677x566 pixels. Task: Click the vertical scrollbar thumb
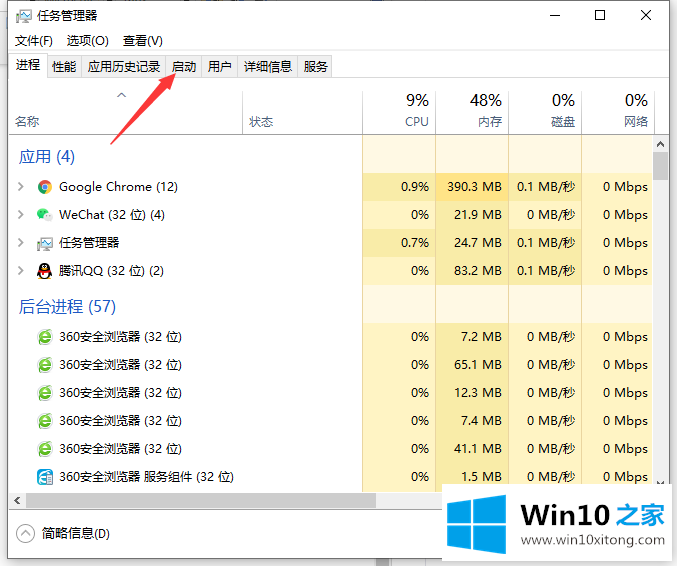click(x=660, y=166)
